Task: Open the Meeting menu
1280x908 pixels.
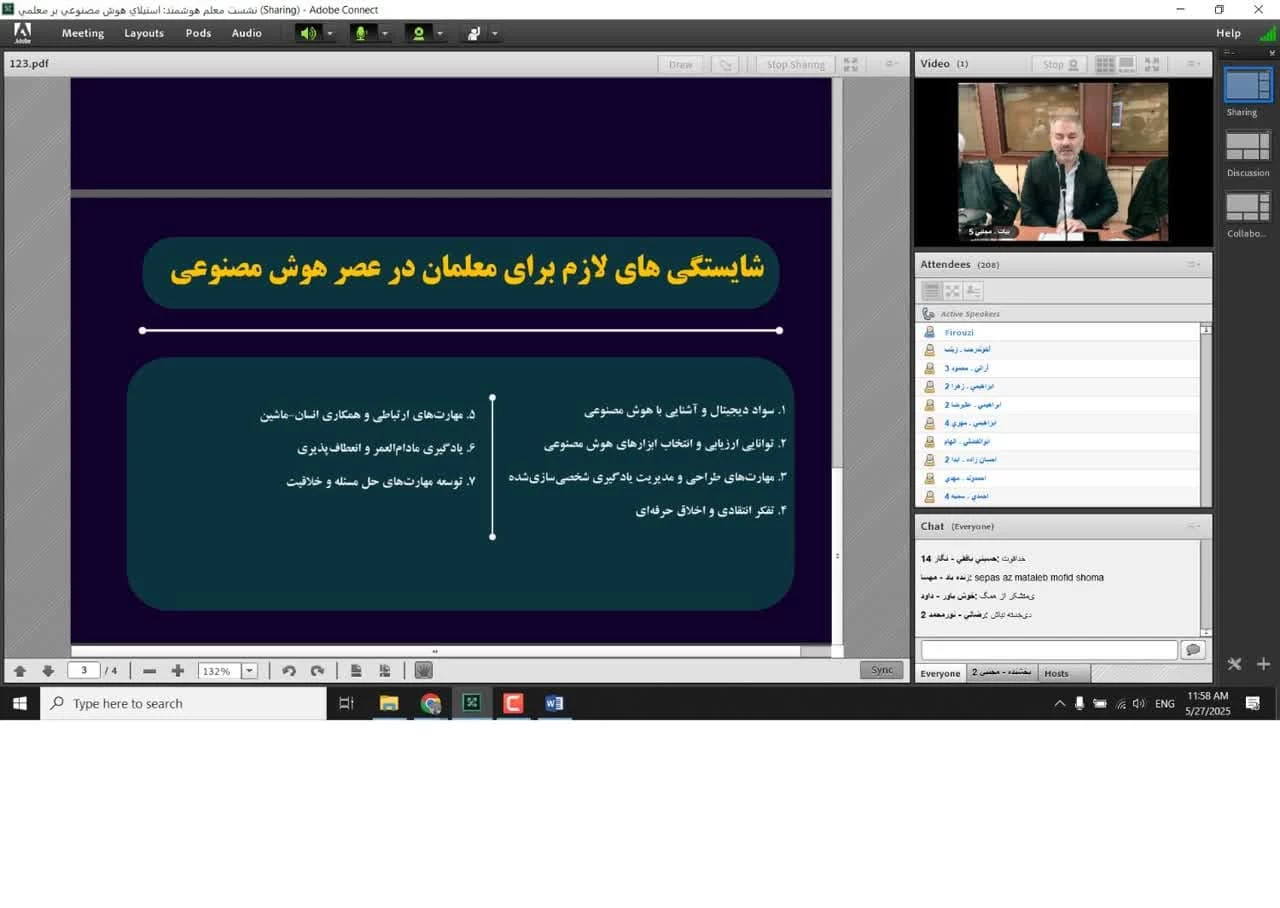Action: pyautogui.click(x=82, y=33)
